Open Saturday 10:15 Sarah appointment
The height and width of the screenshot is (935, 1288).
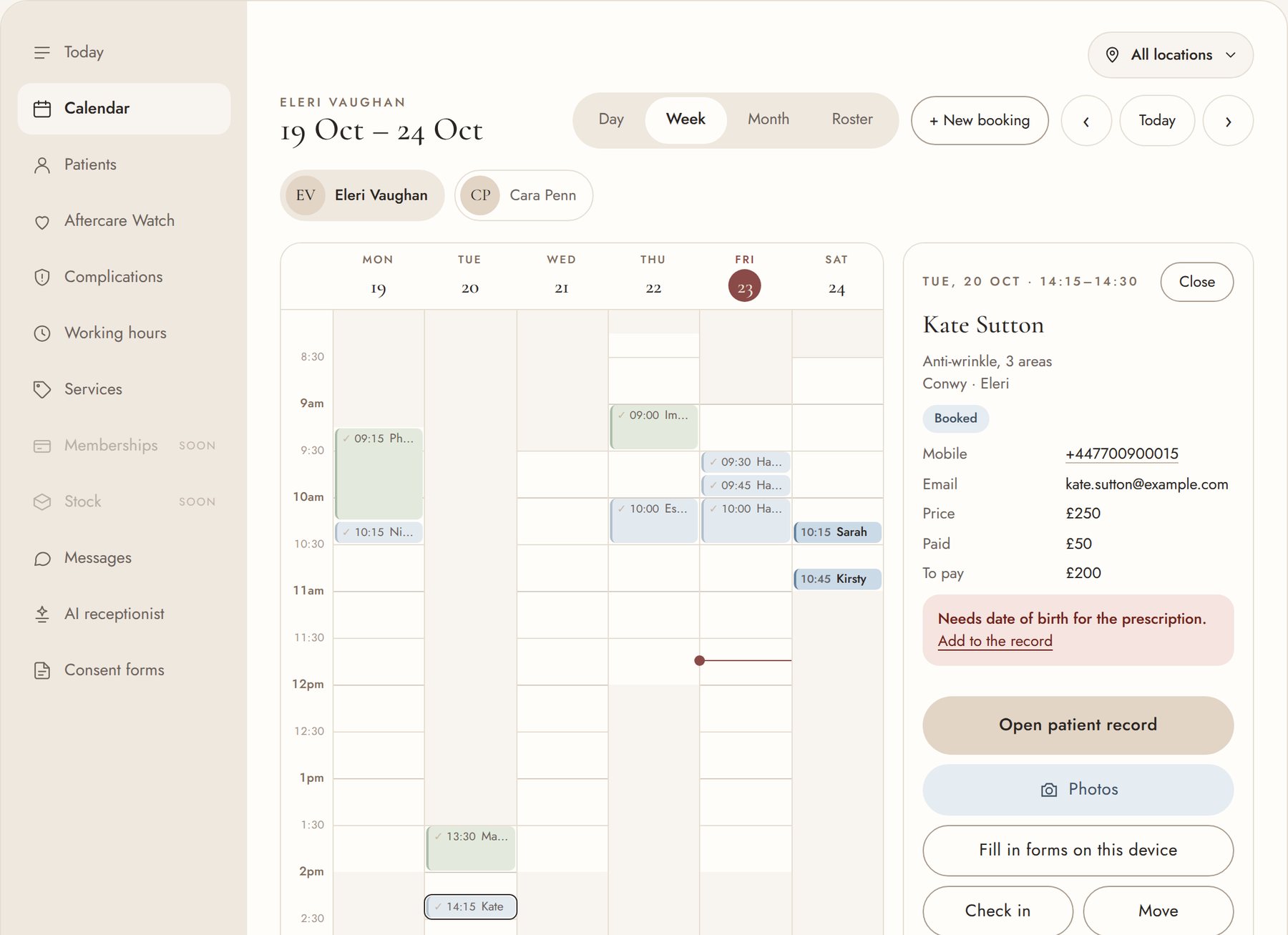tap(837, 532)
